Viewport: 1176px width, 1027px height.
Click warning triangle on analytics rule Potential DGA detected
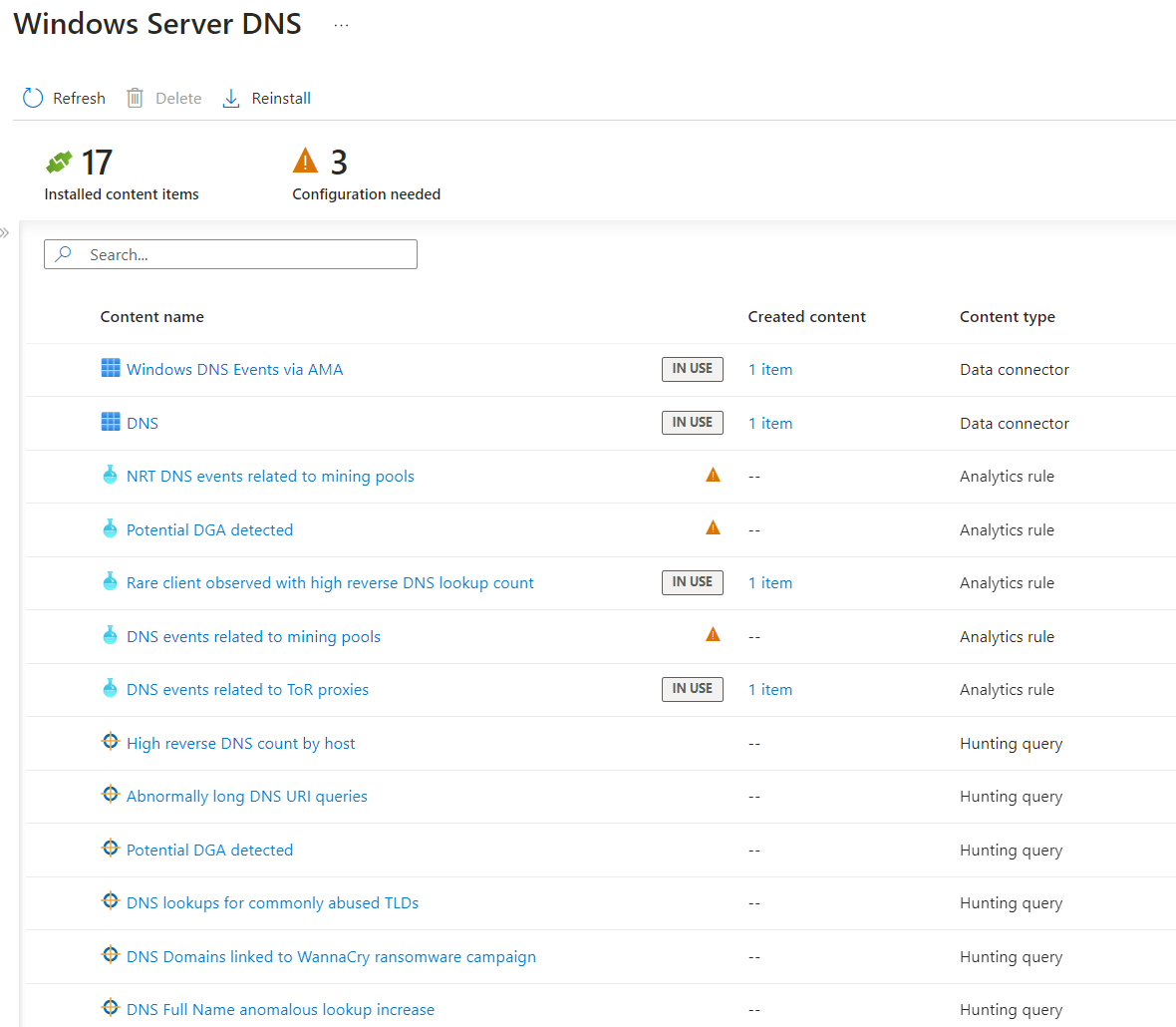click(x=713, y=528)
